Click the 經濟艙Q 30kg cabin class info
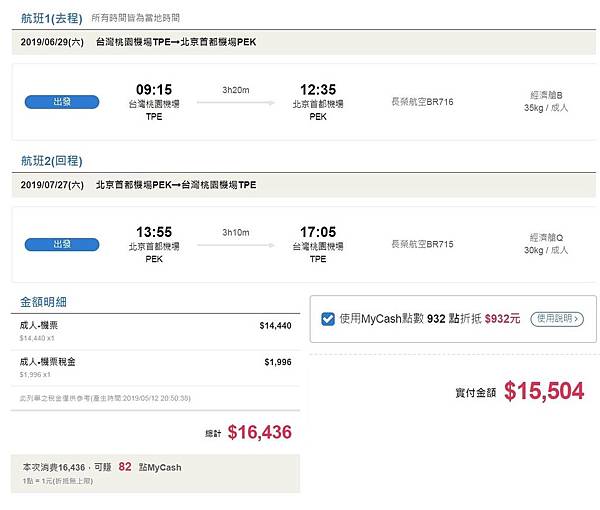This screenshot has width=600, height=510. tap(549, 244)
